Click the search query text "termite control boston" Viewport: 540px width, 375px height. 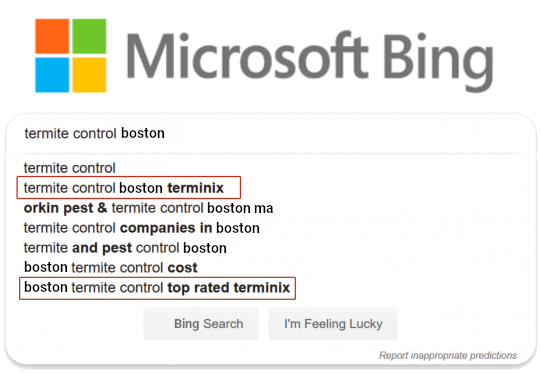(x=94, y=133)
